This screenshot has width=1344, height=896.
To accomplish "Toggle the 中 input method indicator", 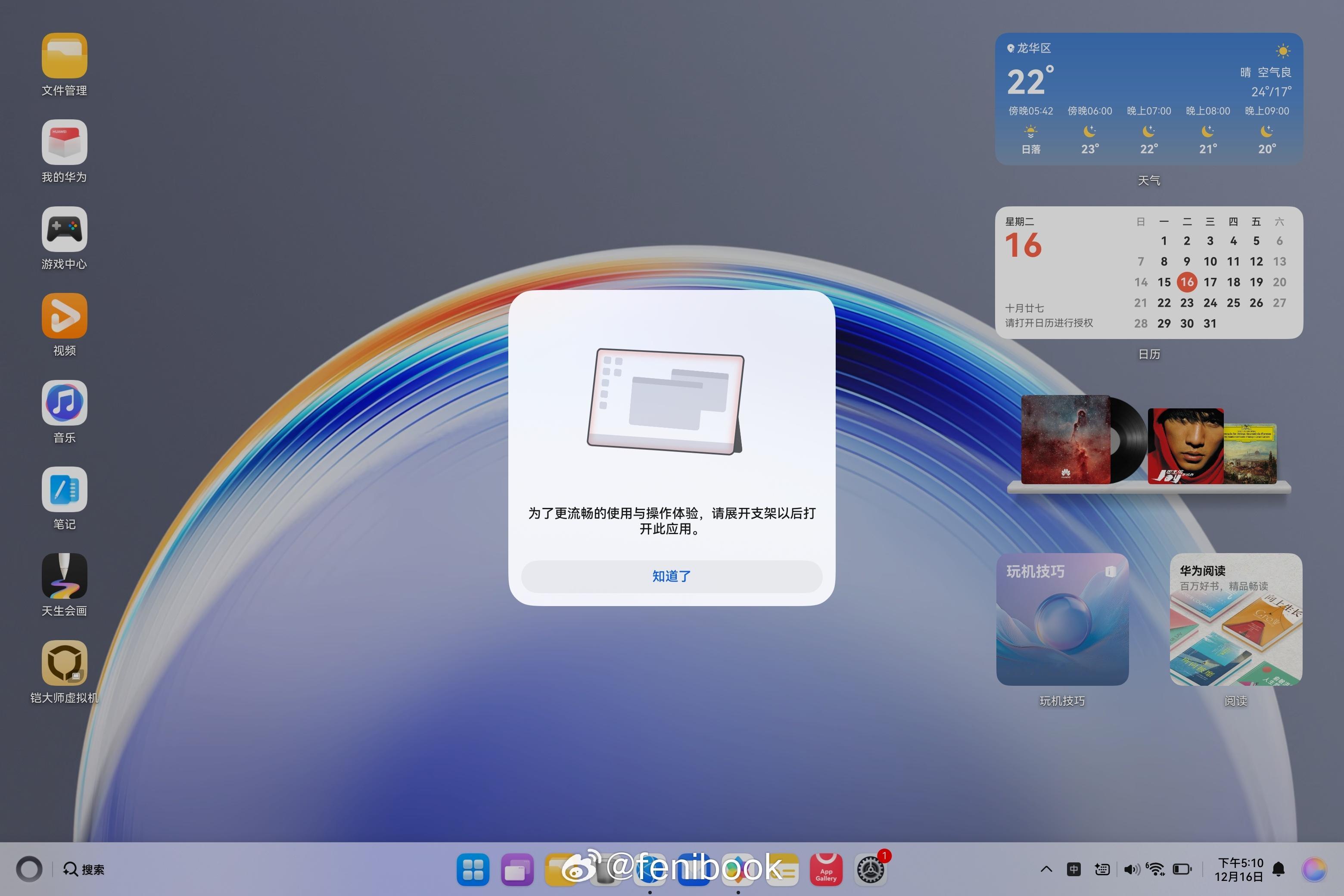I will 1074,870.
